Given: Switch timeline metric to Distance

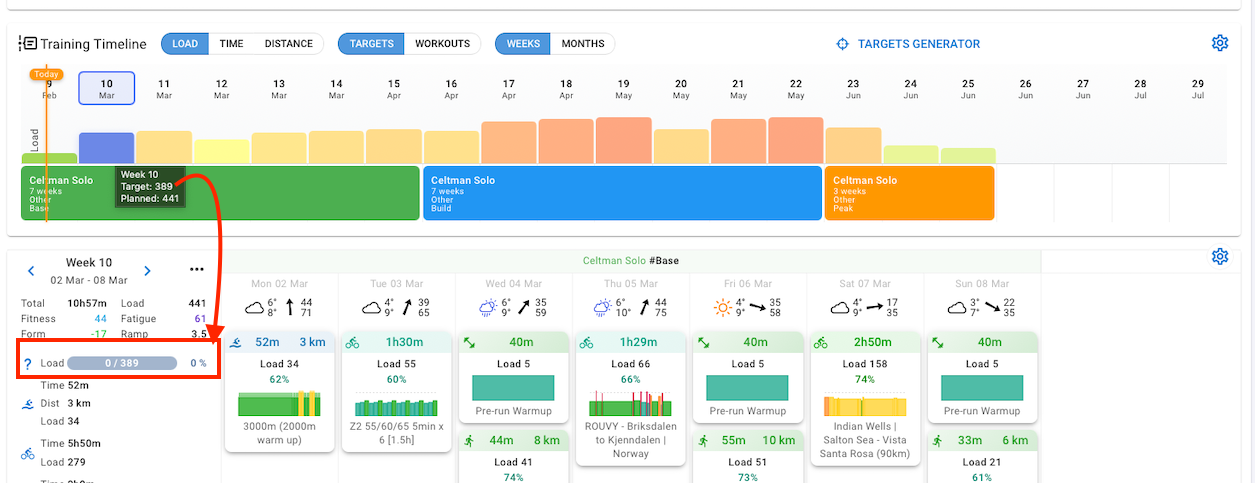Looking at the screenshot, I should (x=288, y=44).
